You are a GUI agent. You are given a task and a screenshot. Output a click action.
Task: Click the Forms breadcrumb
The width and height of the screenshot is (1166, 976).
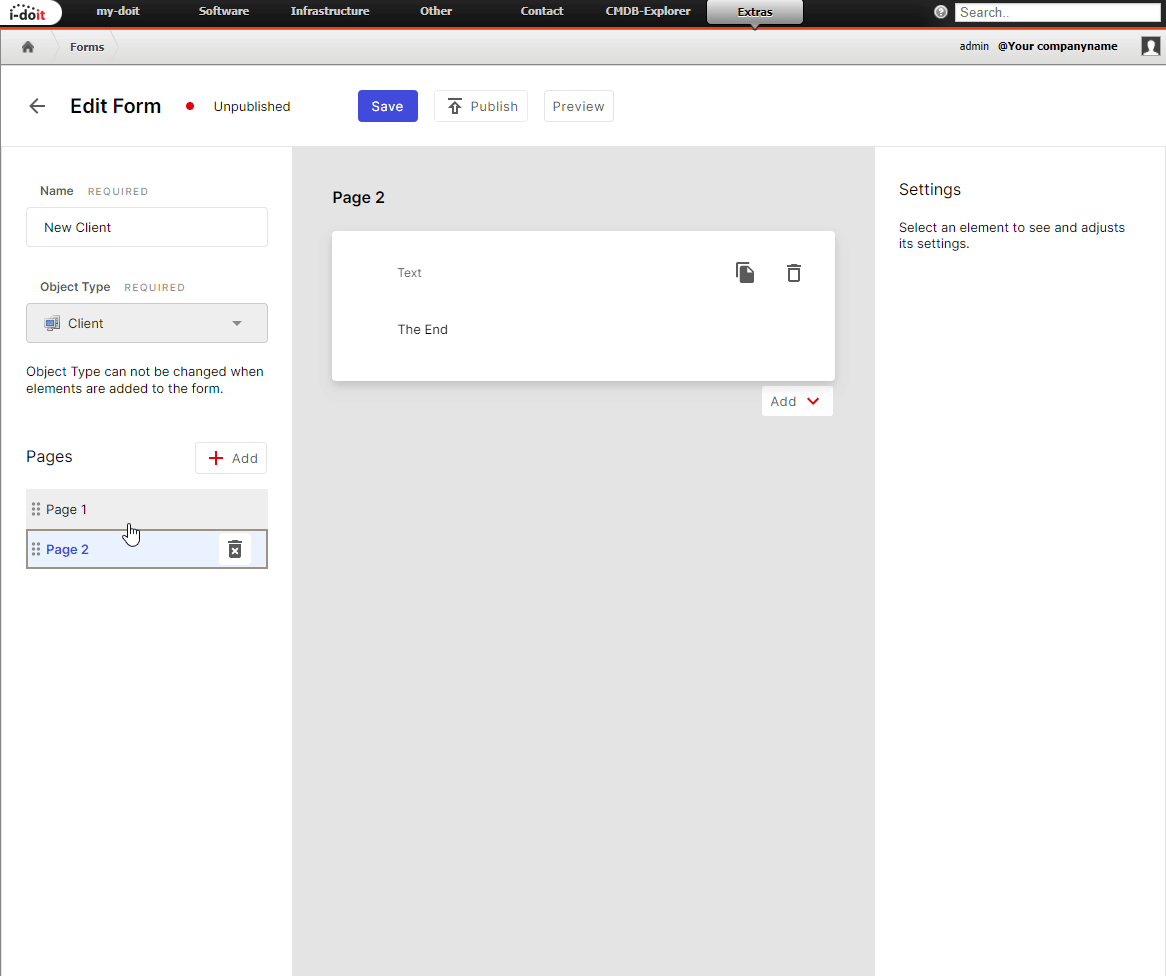click(87, 47)
